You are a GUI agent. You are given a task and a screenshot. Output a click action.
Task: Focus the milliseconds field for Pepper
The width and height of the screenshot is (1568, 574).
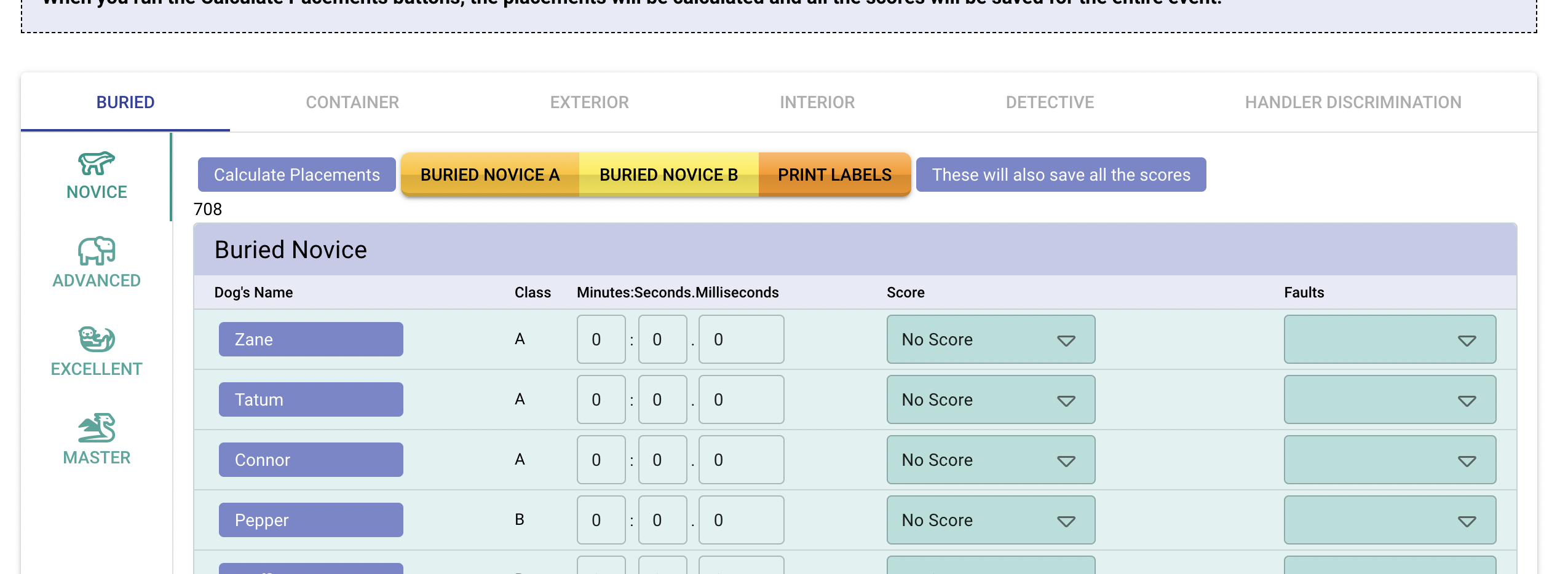click(741, 520)
